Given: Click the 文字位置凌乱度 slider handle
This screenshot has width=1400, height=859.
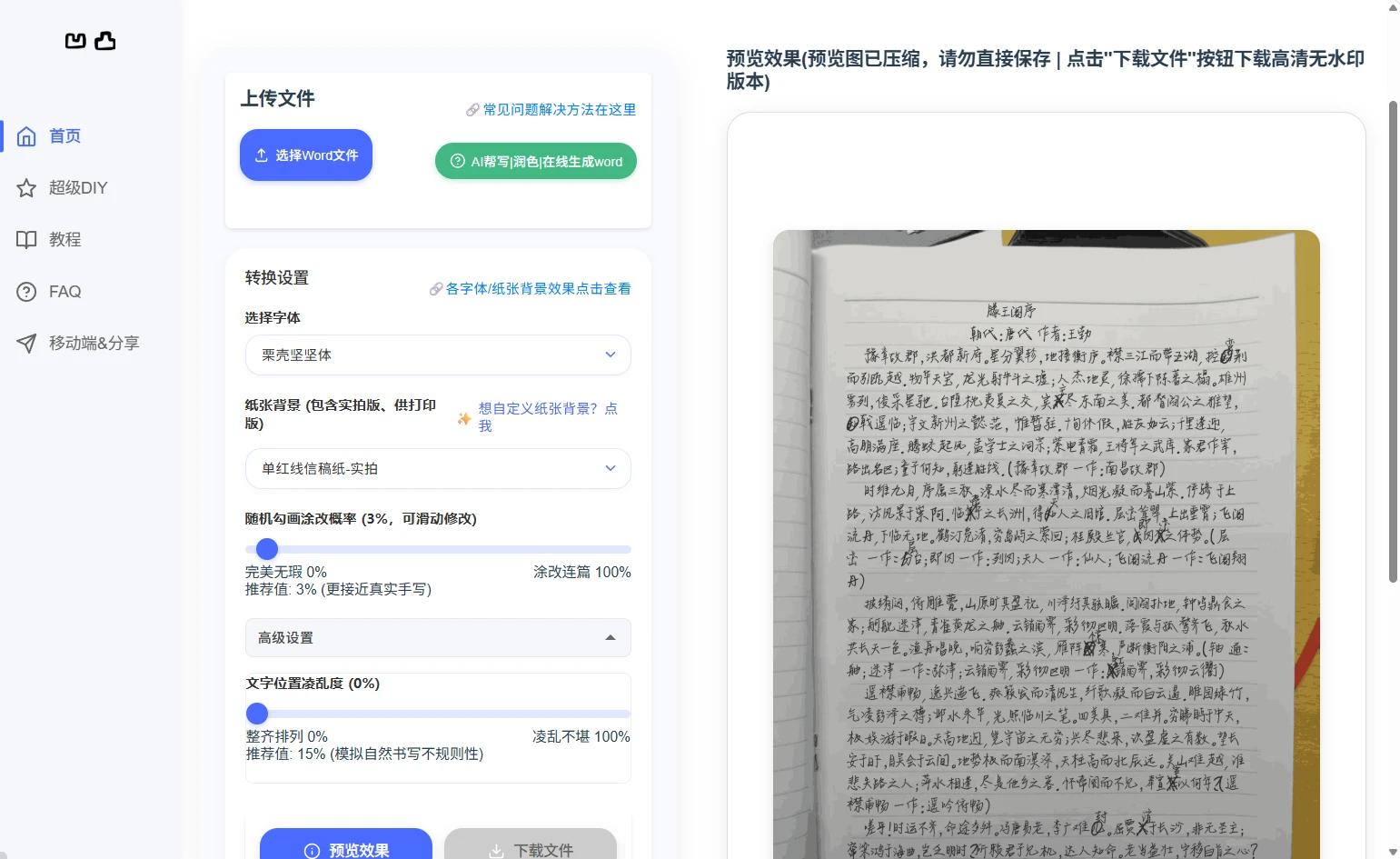Looking at the screenshot, I should click(258, 714).
